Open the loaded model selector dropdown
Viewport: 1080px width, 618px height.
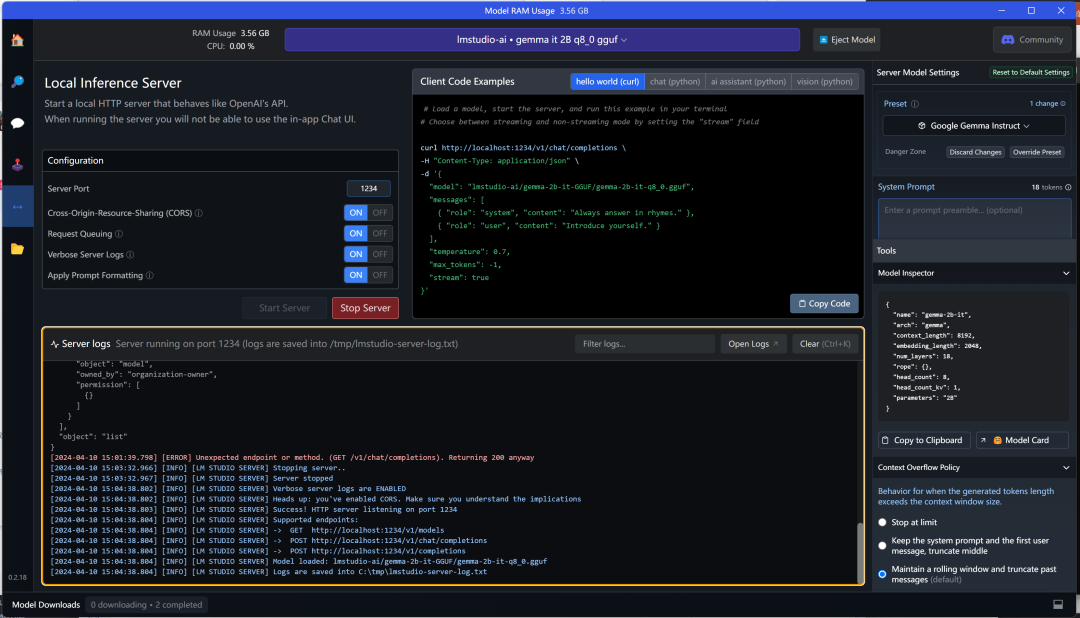click(x=542, y=39)
